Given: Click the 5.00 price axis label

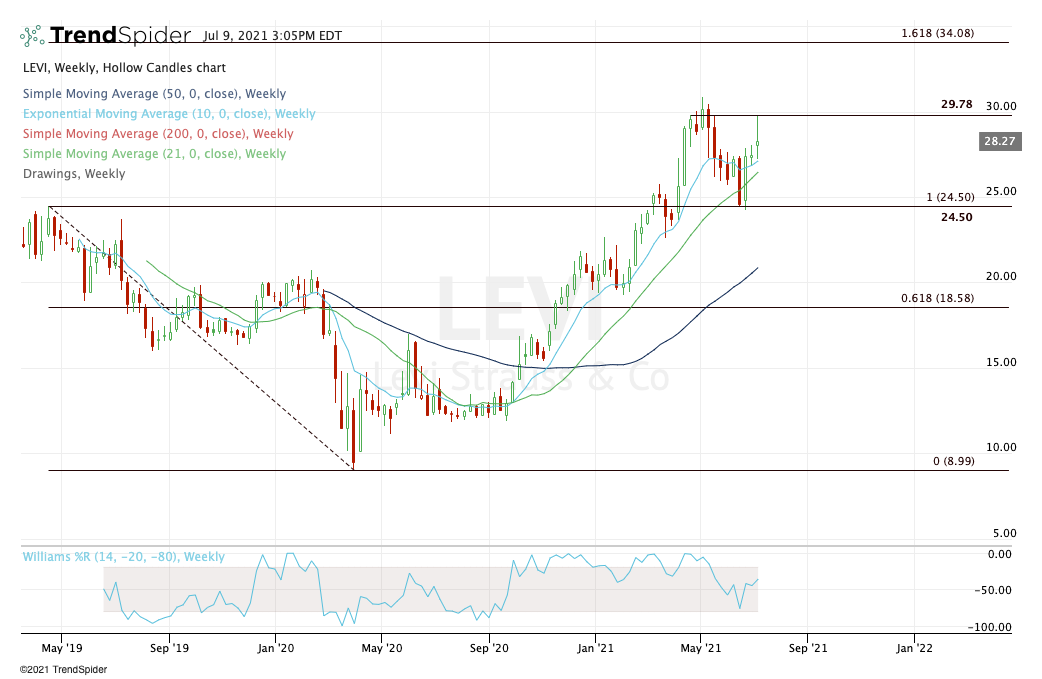Looking at the screenshot, I should point(1005,534).
